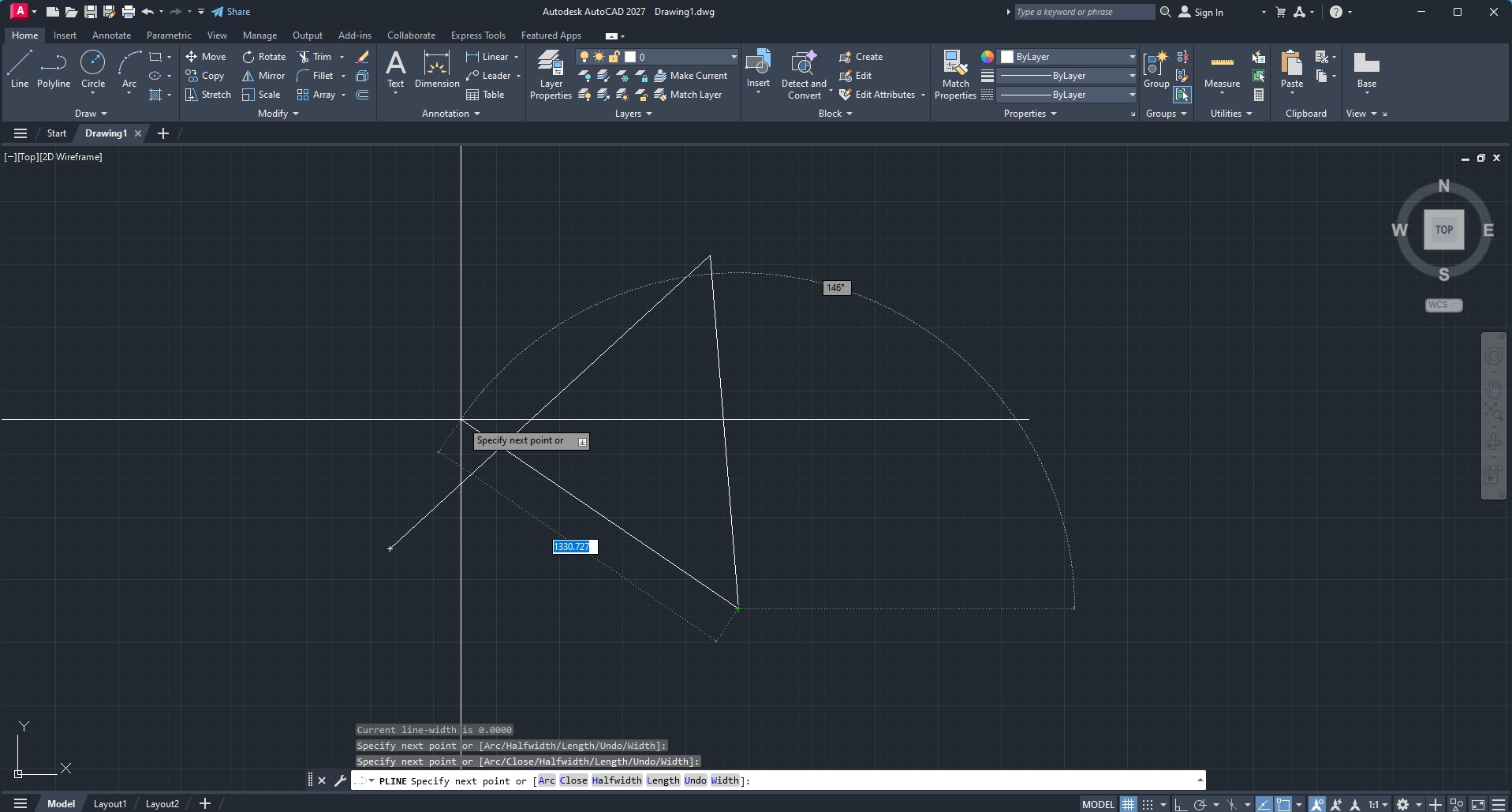This screenshot has height=812, width=1512.
Task: Click Match Layer button
Action: (x=689, y=95)
